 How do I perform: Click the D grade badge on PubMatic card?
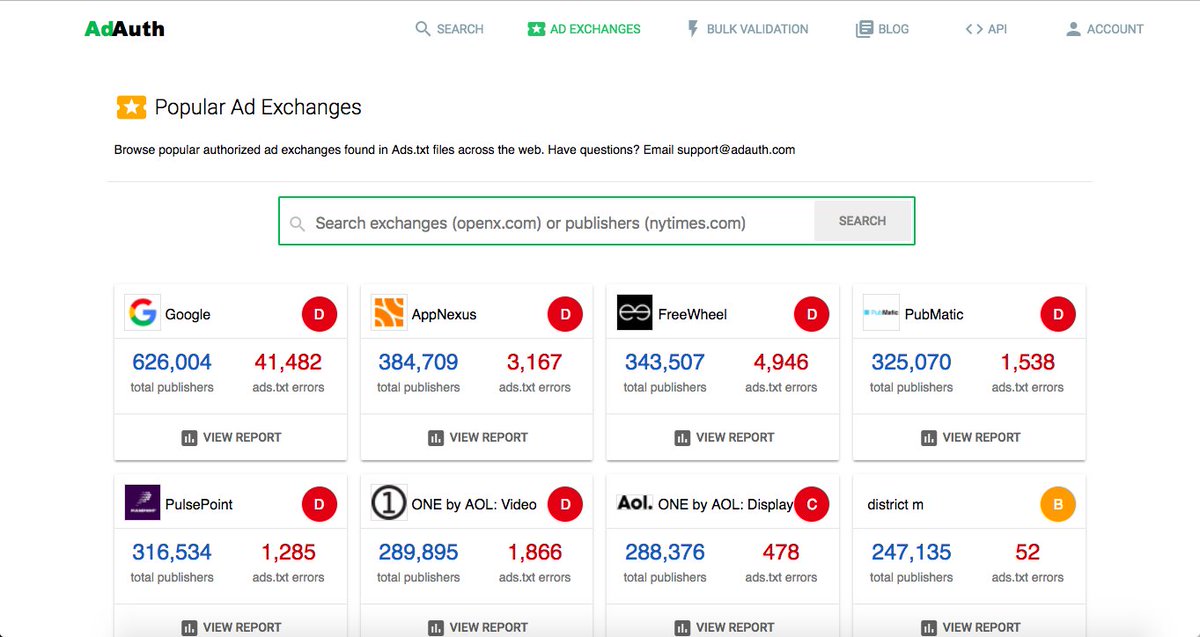1058,314
